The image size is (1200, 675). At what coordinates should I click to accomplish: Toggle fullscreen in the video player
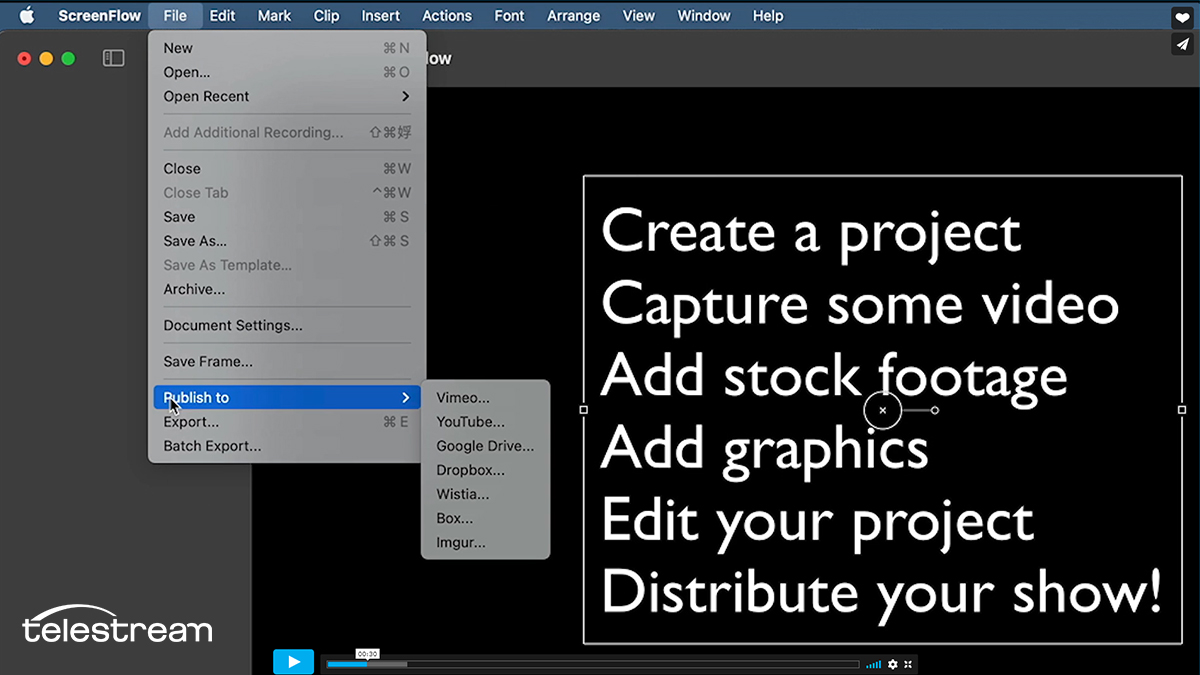(908, 664)
